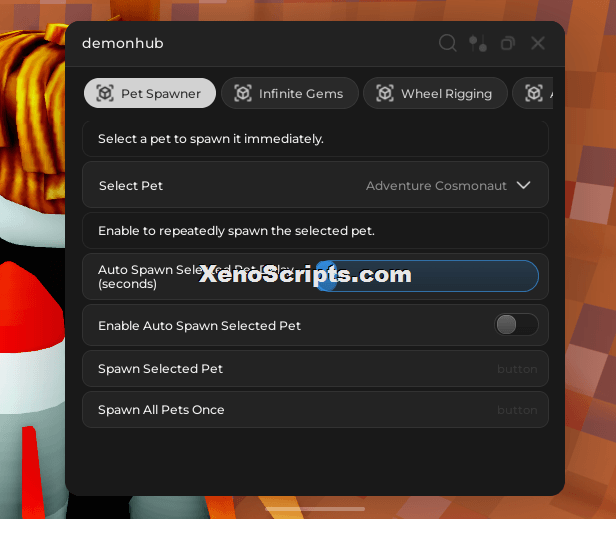Toggle Enable Auto Spawn Selected Pet

[516, 325]
